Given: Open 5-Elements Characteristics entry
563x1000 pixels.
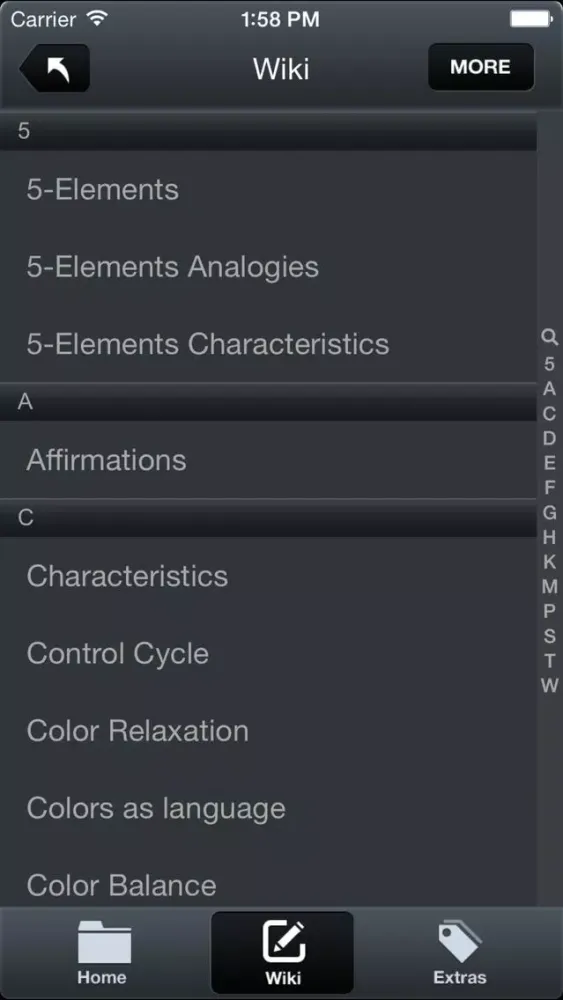Looking at the screenshot, I should pos(268,344).
